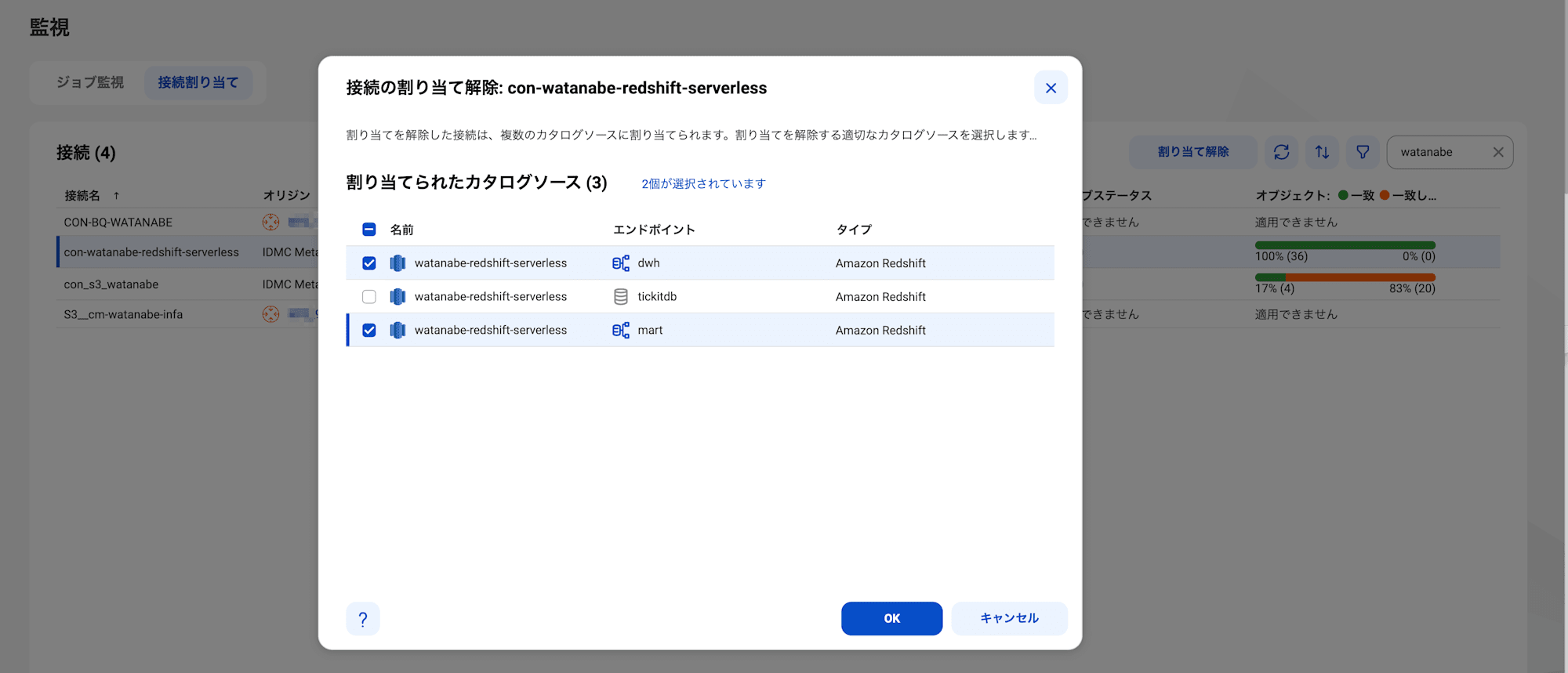Screen dimensions: 1568x673
Task: Sort connections by 接続名 column
Action: 82,195
